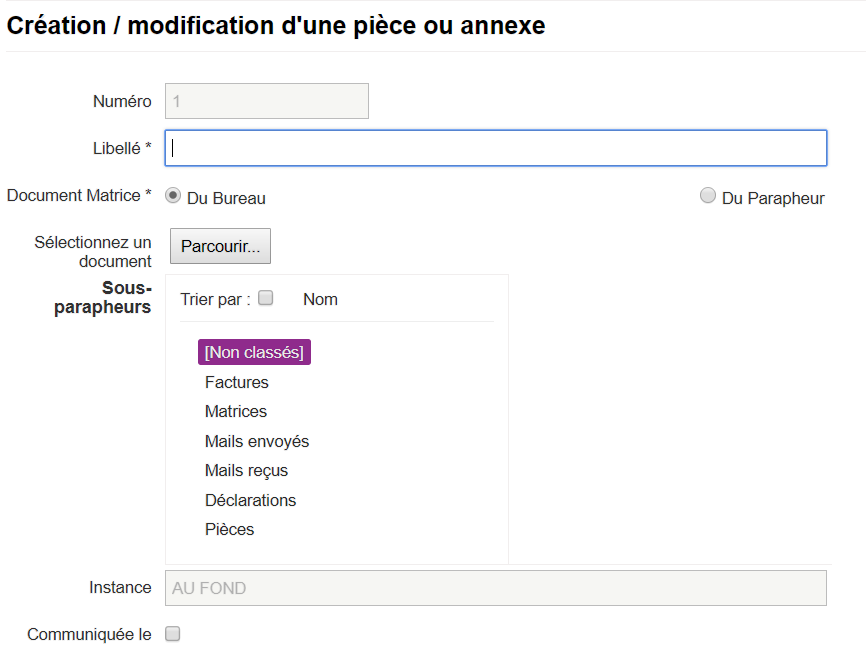Image resolution: width=866 pixels, height=652 pixels.
Task: Toggle the Trier par checkbox
Action: tap(266, 298)
